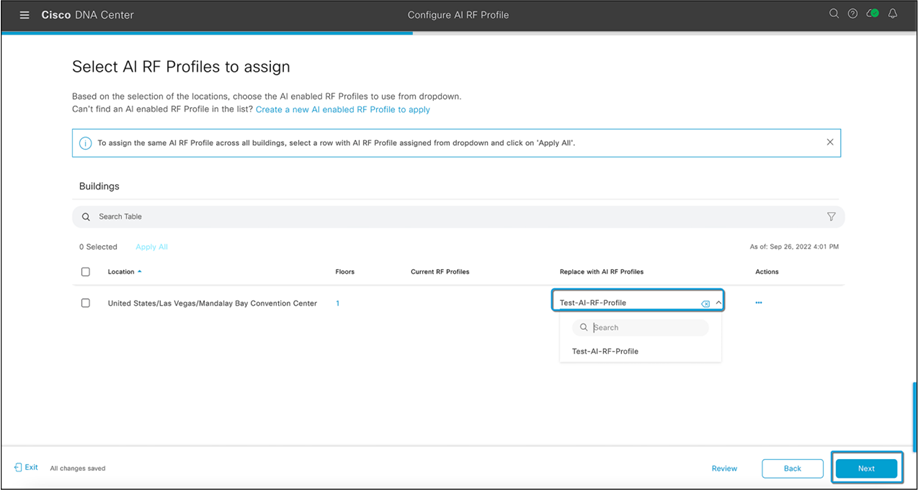Click the All changes saved status
Image resolution: width=918 pixels, height=490 pixels.
(x=78, y=468)
